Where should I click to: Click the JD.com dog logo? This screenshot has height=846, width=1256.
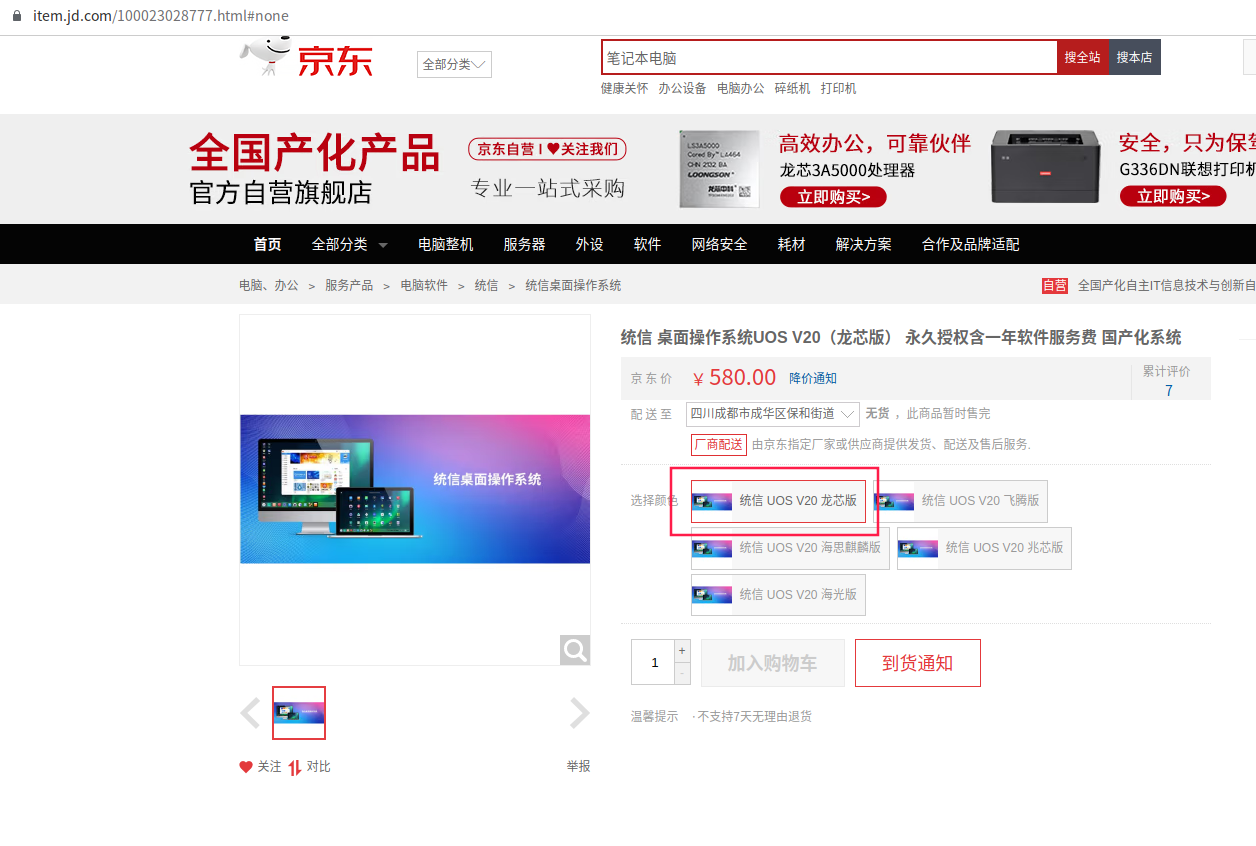coord(307,58)
